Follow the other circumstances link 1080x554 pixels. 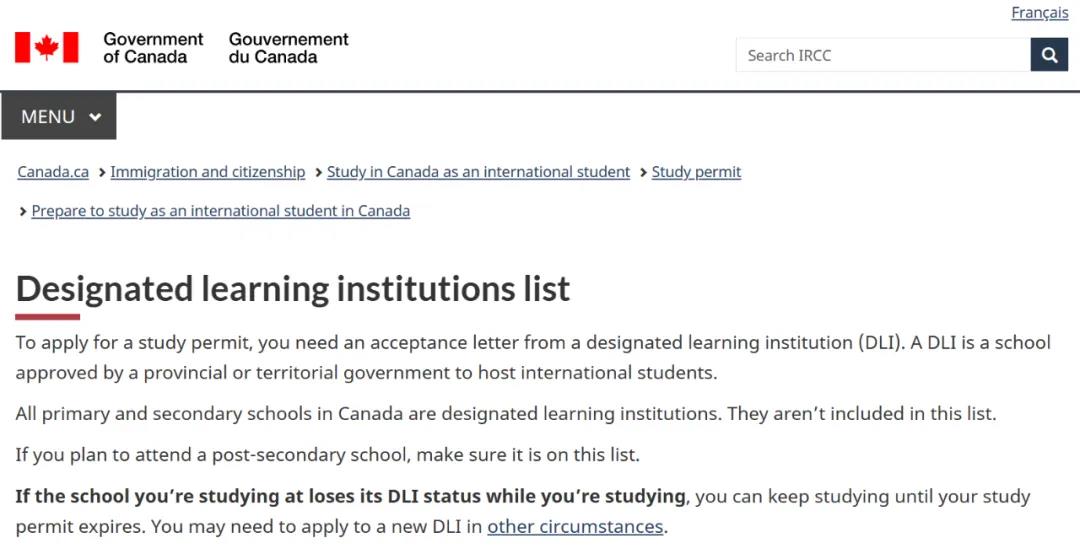(x=574, y=526)
